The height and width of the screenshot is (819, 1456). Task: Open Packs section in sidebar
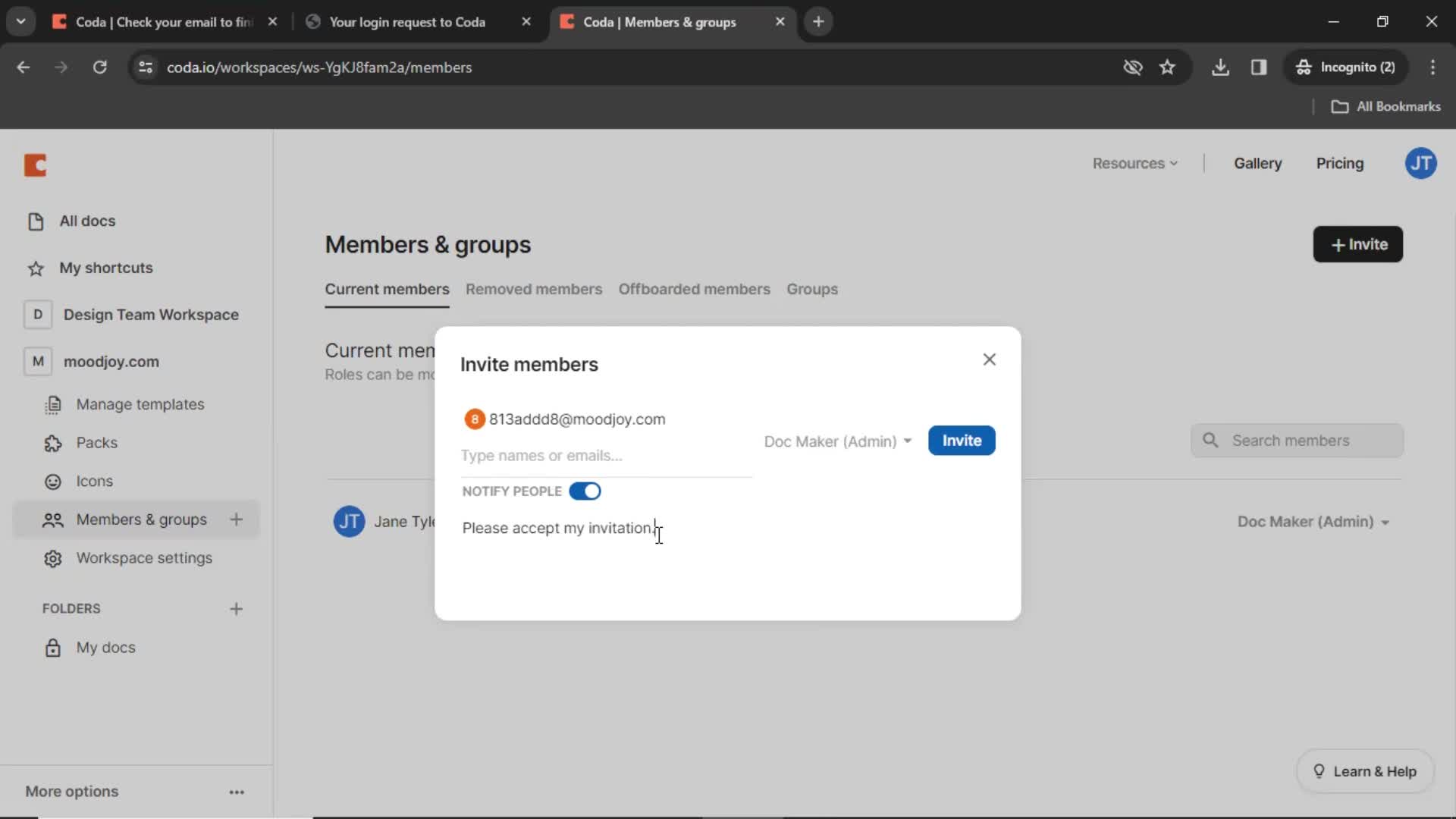pos(96,442)
